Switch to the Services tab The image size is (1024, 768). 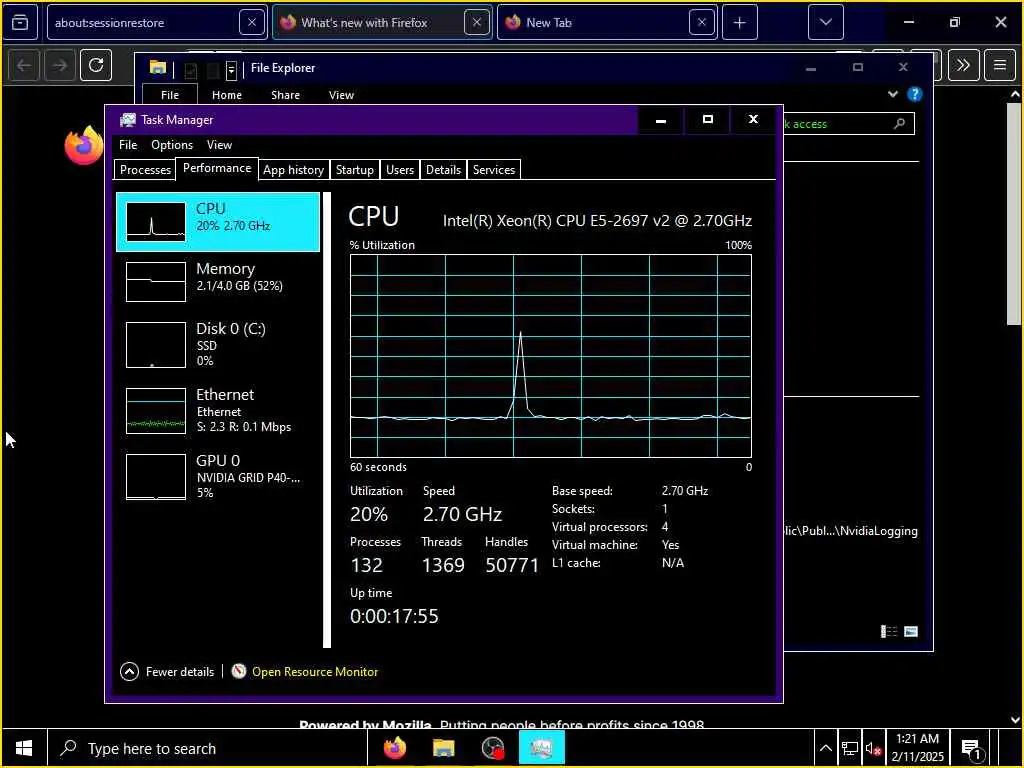[x=494, y=170]
